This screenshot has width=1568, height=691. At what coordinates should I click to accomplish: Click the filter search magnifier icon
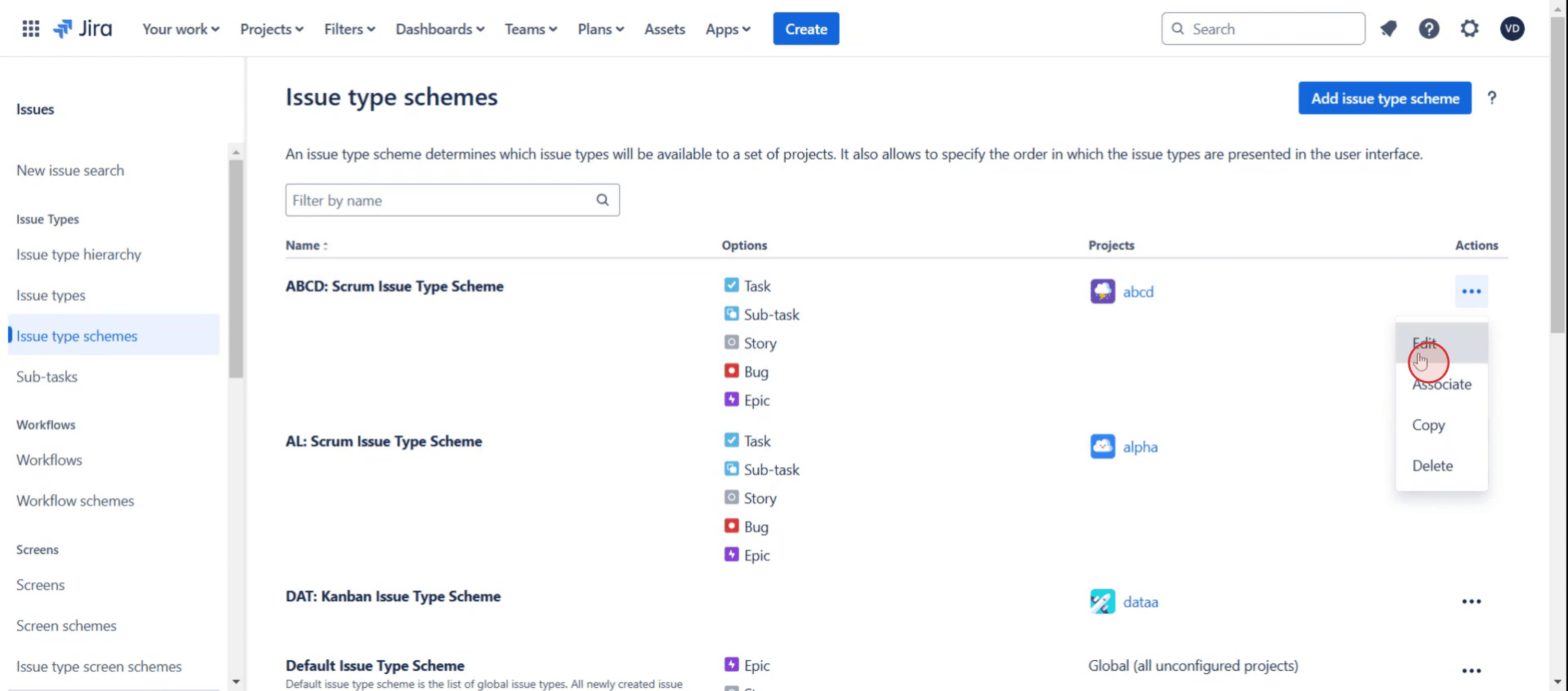tap(602, 200)
